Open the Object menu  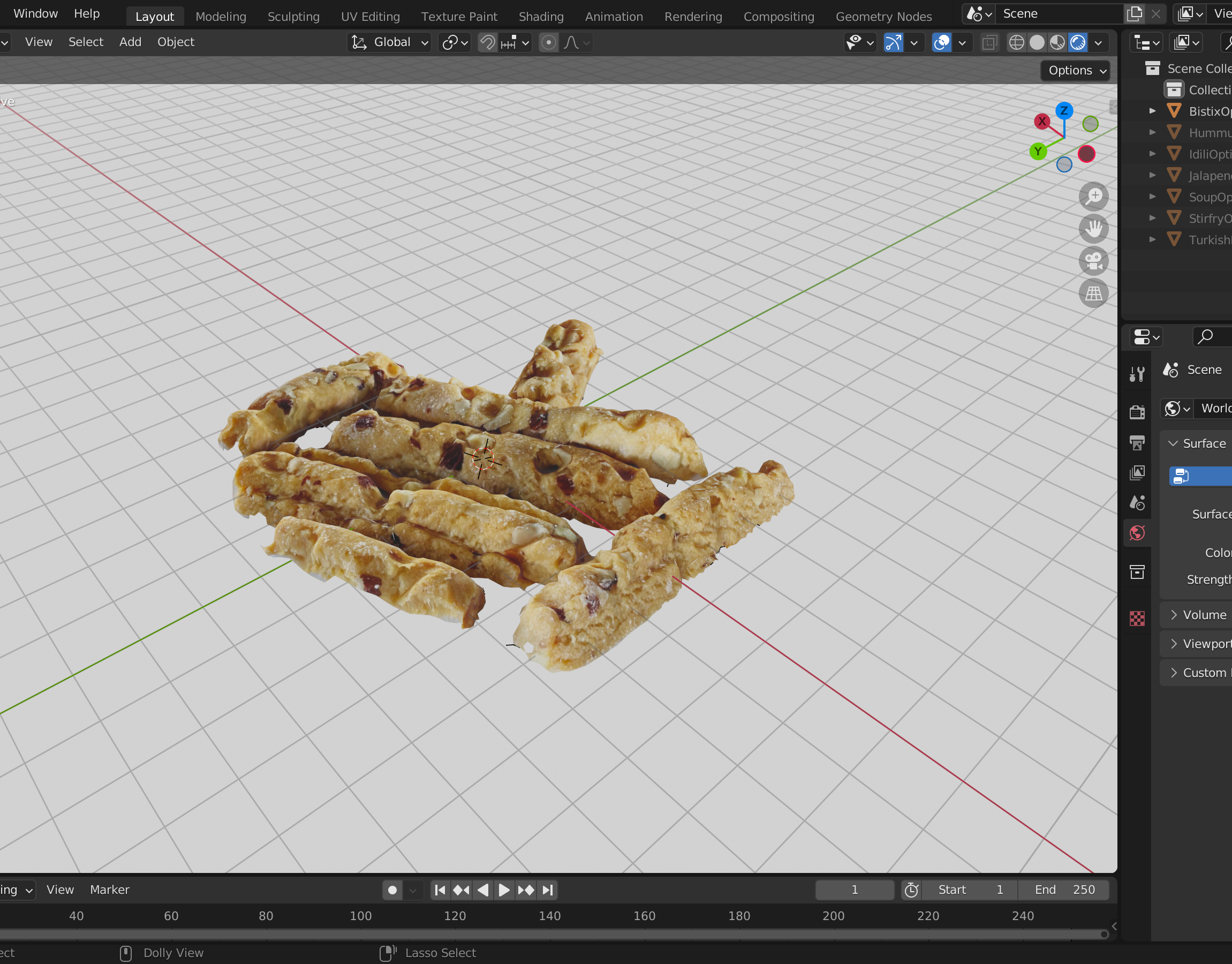point(176,42)
